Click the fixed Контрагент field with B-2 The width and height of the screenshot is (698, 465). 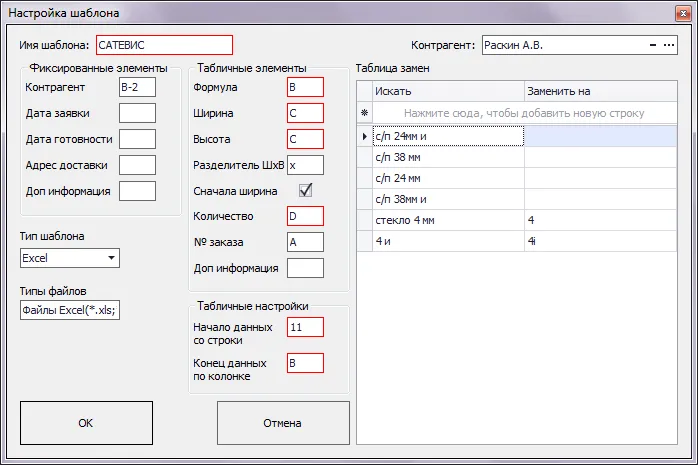tap(138, 87)
